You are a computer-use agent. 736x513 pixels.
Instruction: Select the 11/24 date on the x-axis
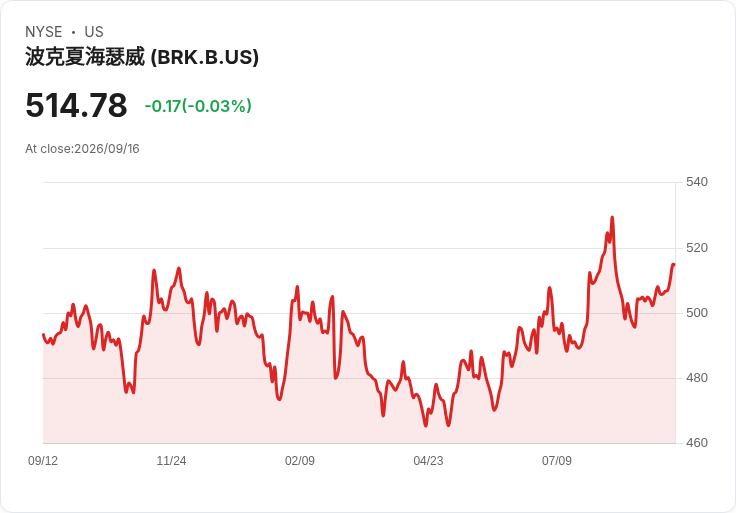point(171,460)
